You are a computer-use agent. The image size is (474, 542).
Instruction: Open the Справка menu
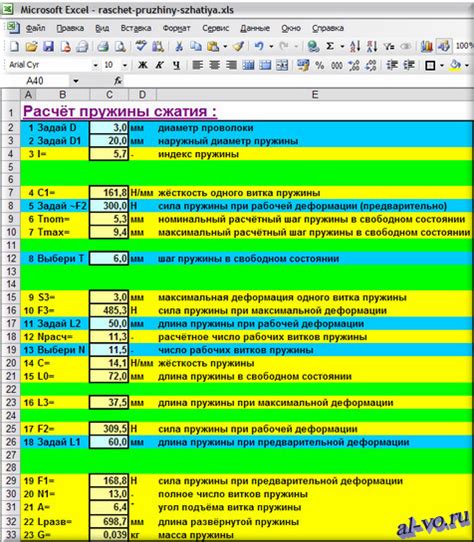(328, 28)
